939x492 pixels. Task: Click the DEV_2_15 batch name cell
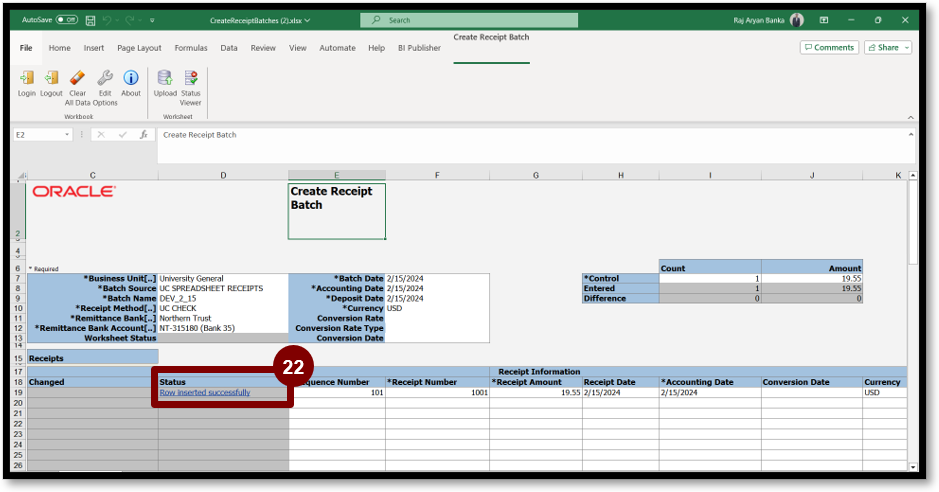[223, 298]
